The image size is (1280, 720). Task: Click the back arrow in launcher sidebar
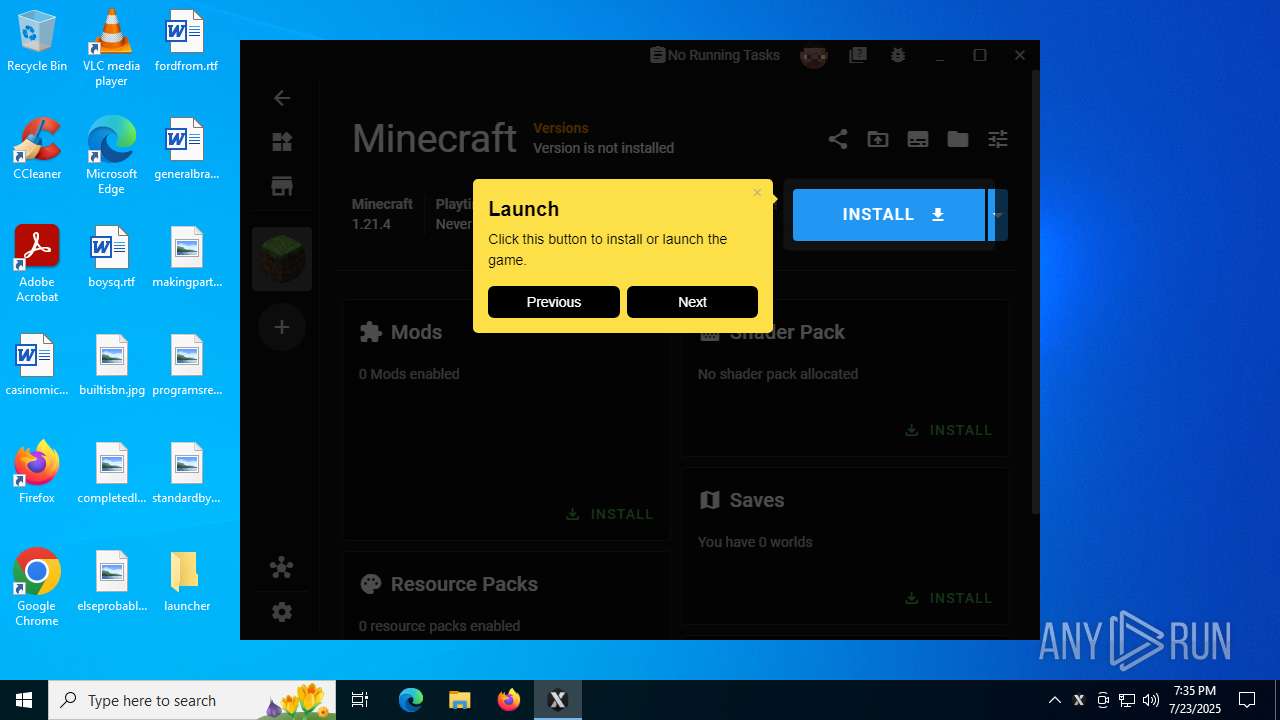[282, 97]
